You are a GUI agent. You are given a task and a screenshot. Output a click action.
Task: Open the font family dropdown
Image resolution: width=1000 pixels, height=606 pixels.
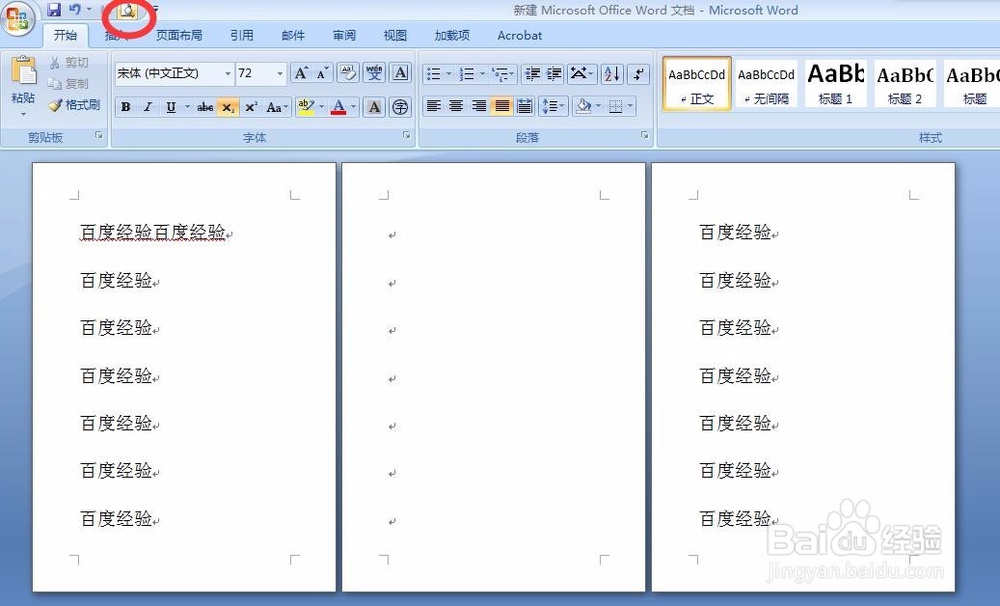click(x=228, y=73)
